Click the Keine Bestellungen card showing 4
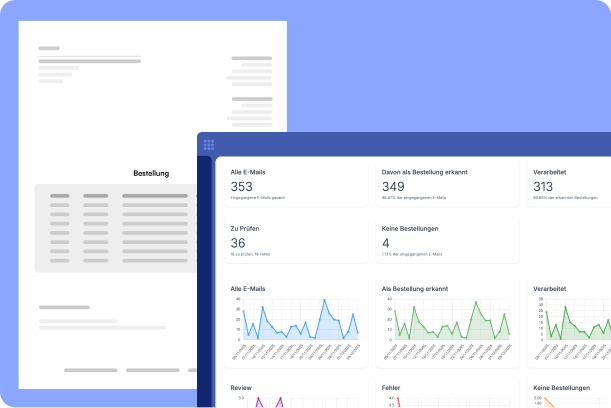This screenshot has height=408, width=611. (x=446, y=241)
